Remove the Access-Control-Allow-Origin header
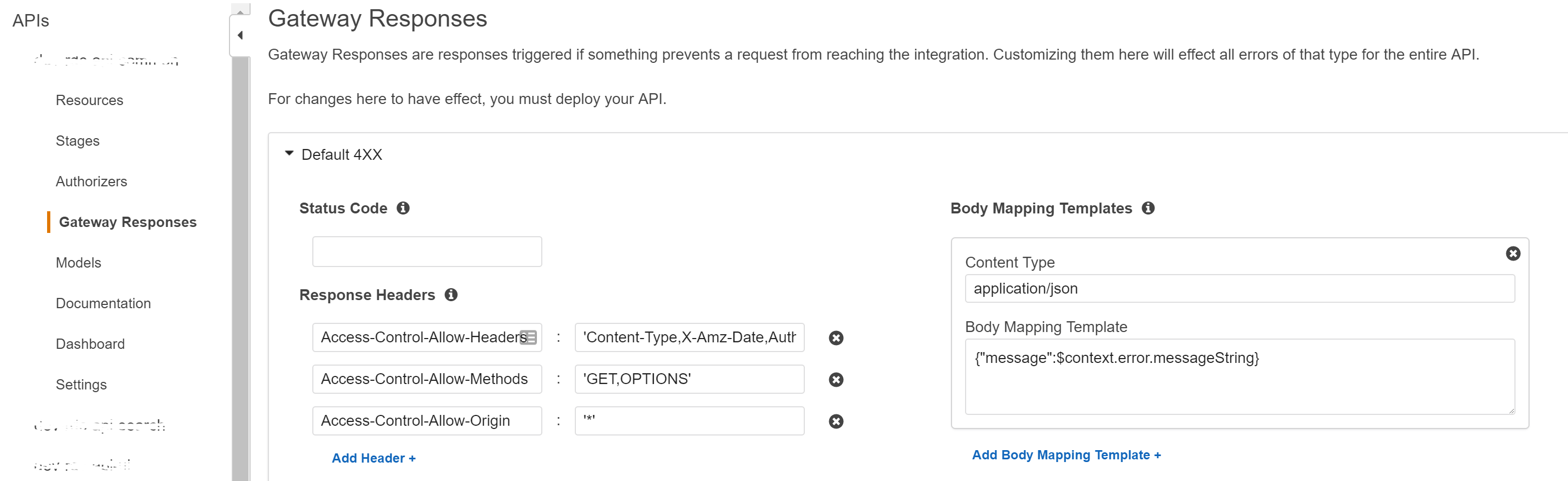 (x=836, y=421)
